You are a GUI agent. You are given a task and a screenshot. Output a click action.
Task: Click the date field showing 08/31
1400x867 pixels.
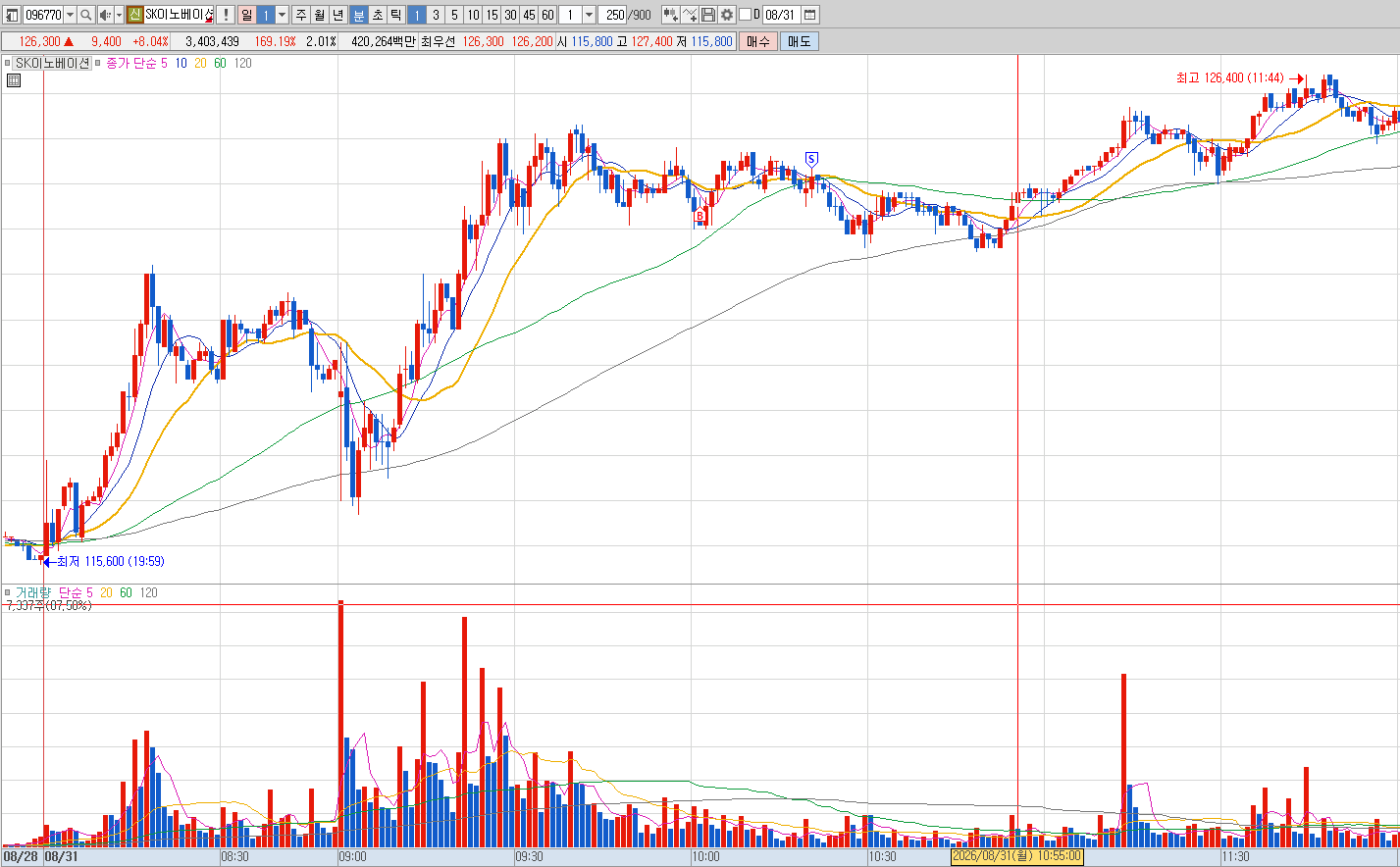point(782,15)
